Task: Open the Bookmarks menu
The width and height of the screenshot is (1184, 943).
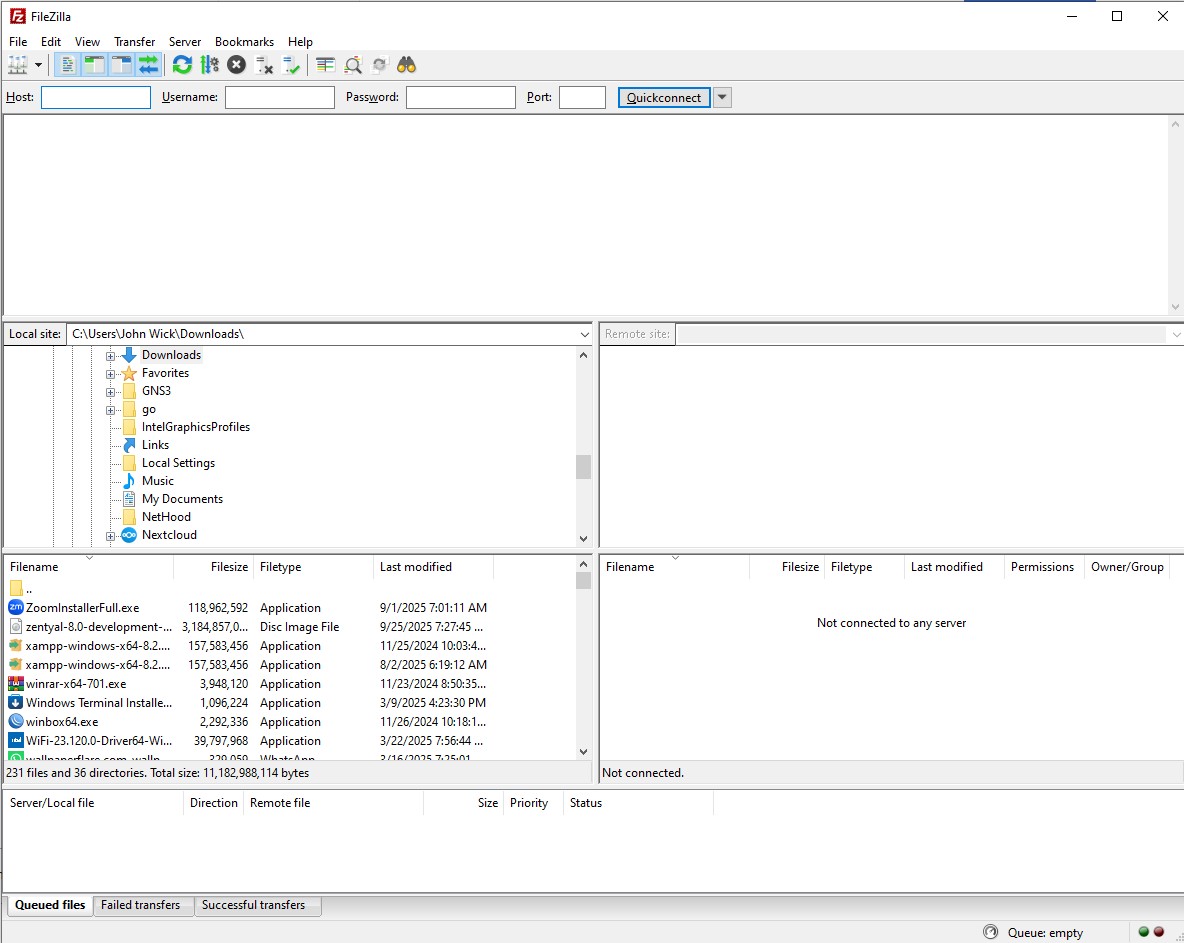Action: point(244,42)
